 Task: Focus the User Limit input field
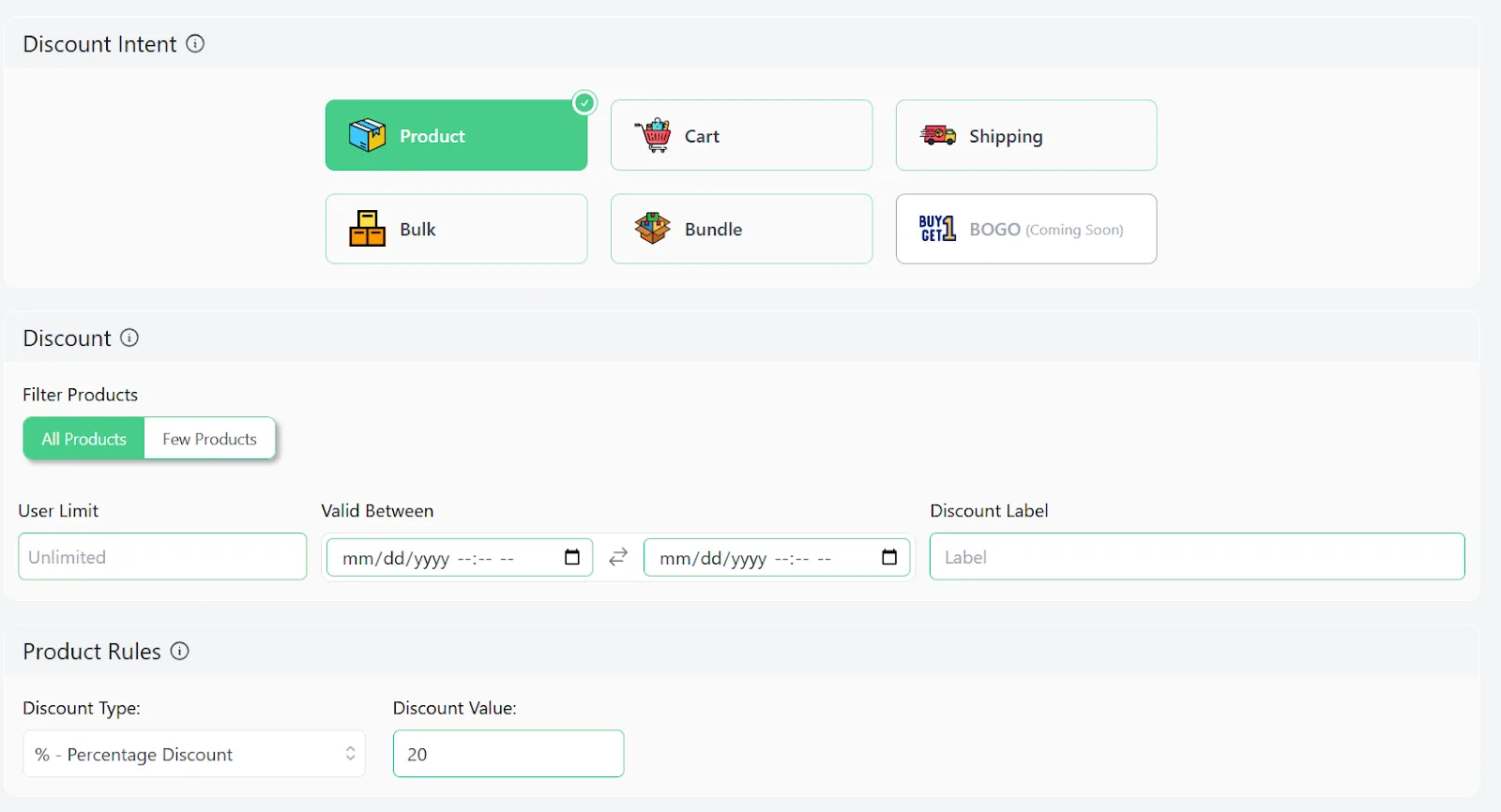click(x=162, y=556)
